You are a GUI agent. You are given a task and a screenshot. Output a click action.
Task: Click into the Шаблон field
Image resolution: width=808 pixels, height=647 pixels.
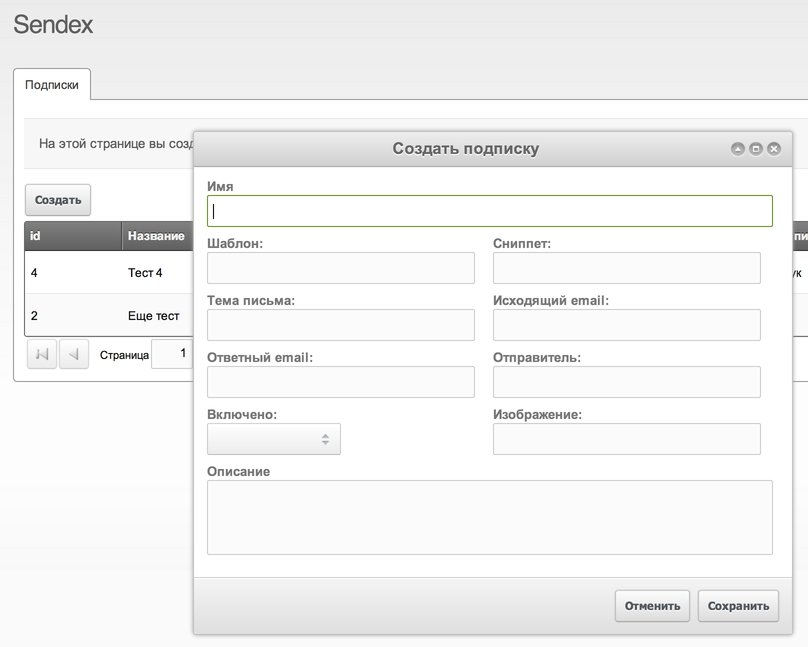tap(340, 268)
